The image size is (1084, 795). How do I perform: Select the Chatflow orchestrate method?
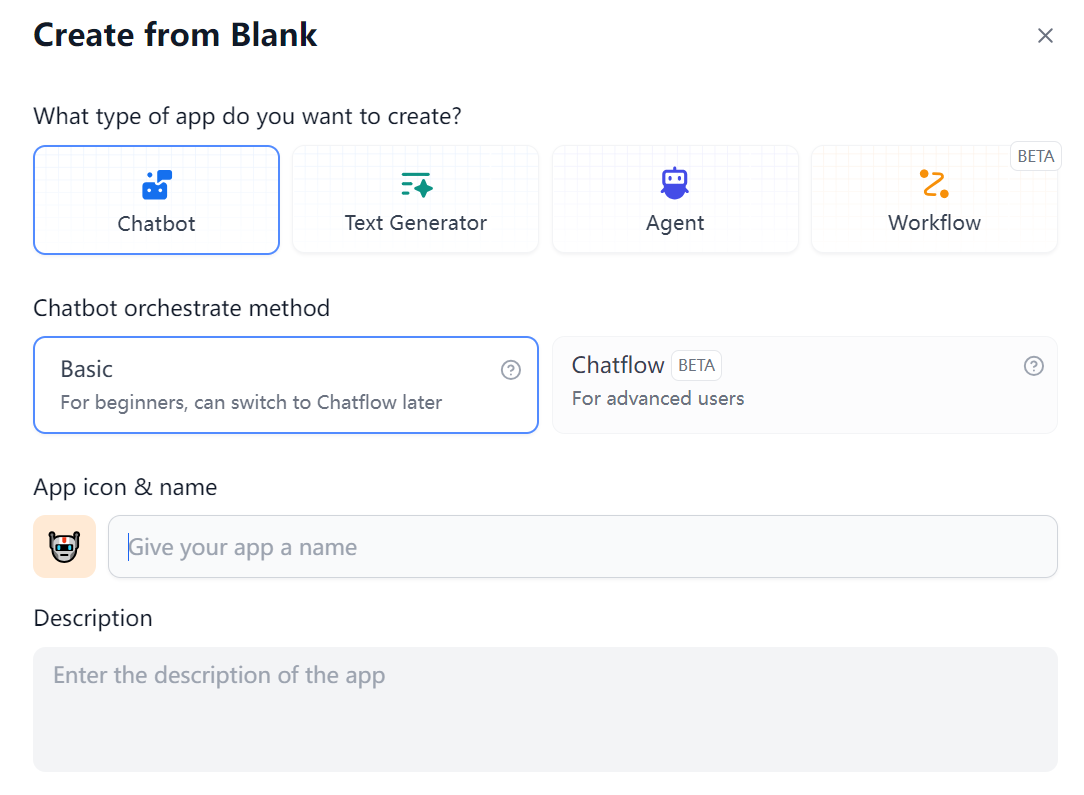point(805,385)
